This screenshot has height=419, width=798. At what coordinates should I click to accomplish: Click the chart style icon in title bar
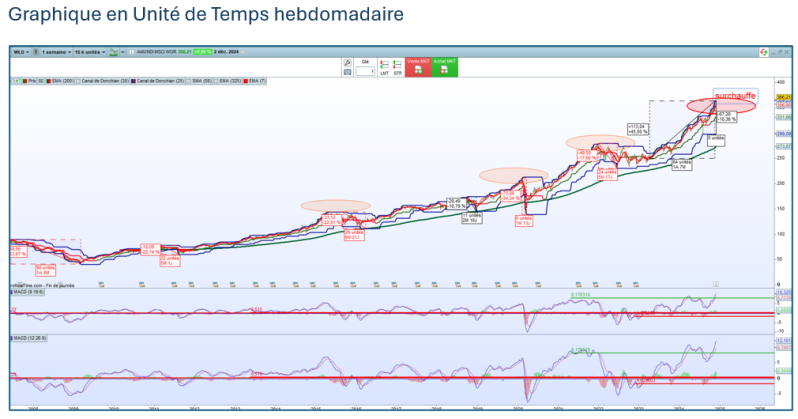pos(113,52)
